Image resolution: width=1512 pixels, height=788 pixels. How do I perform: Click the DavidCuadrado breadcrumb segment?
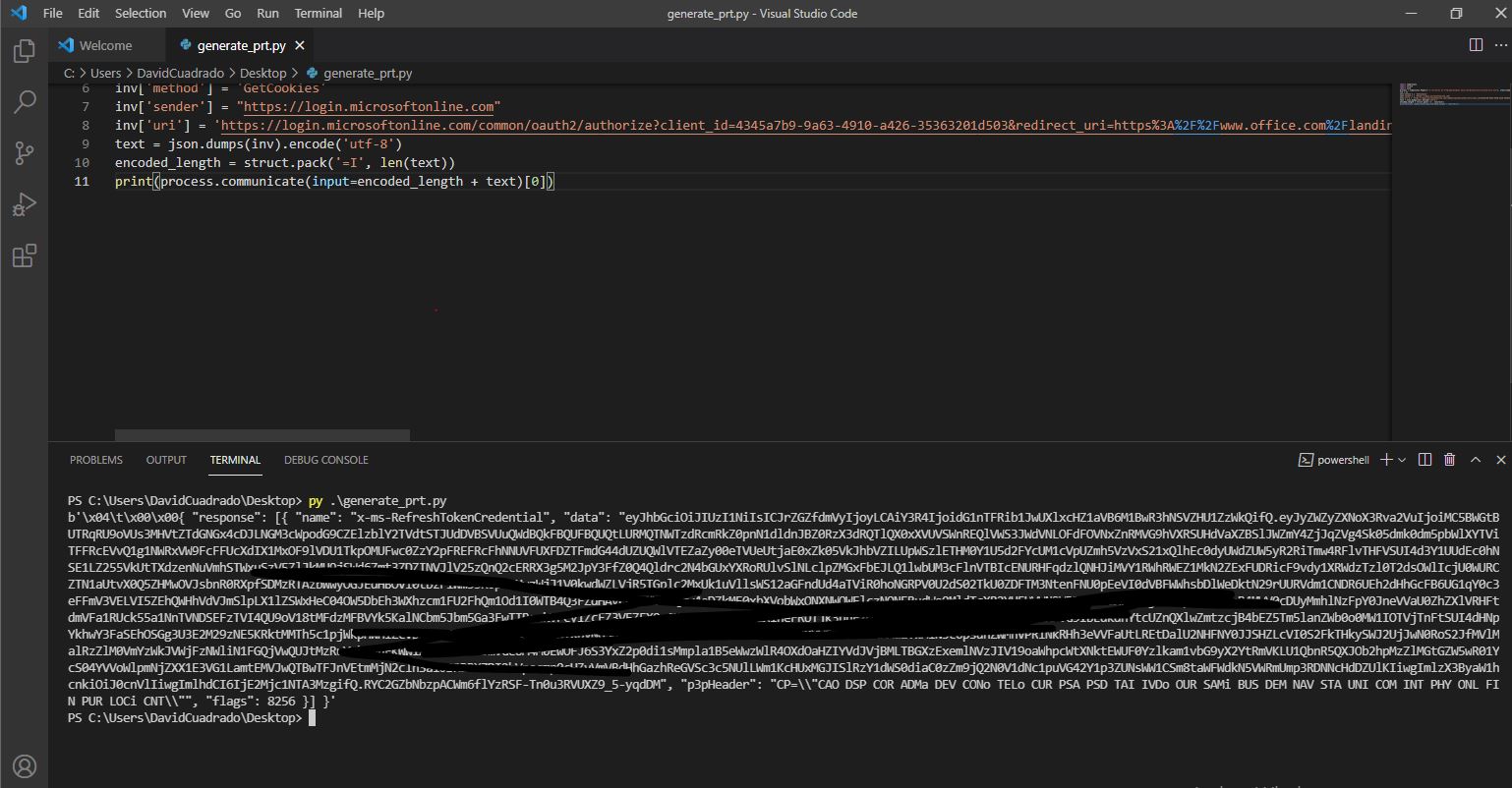coord(182,73)
